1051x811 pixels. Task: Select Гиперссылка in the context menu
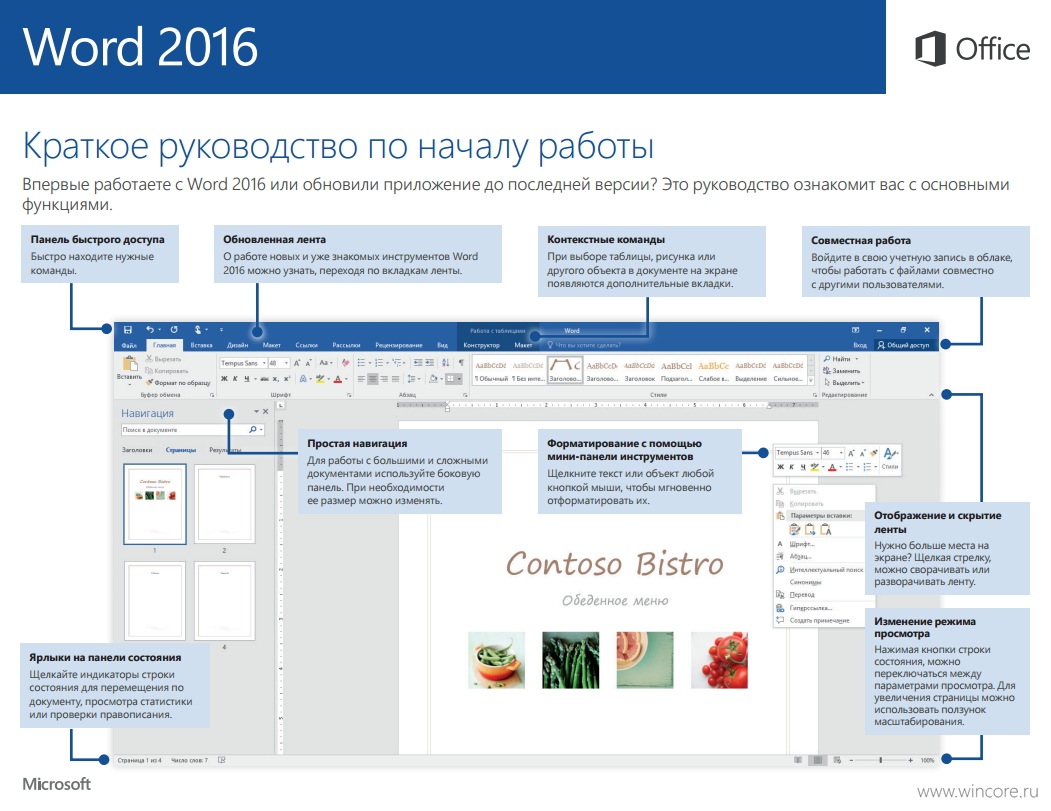coord(810,608)
